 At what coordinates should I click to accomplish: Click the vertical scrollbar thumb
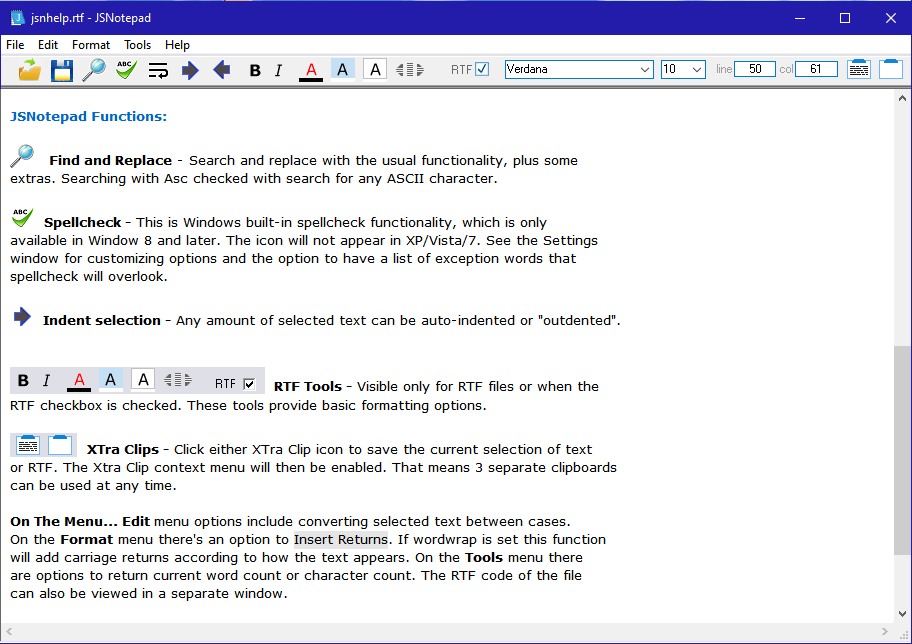[902, 450]
